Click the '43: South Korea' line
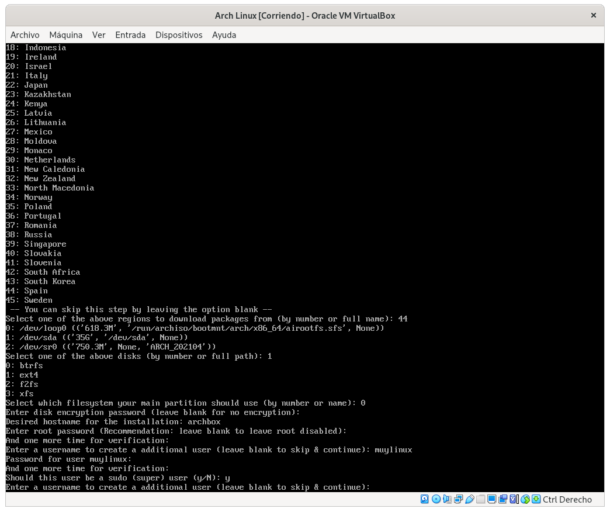610x512 pixels. point(40,281)
